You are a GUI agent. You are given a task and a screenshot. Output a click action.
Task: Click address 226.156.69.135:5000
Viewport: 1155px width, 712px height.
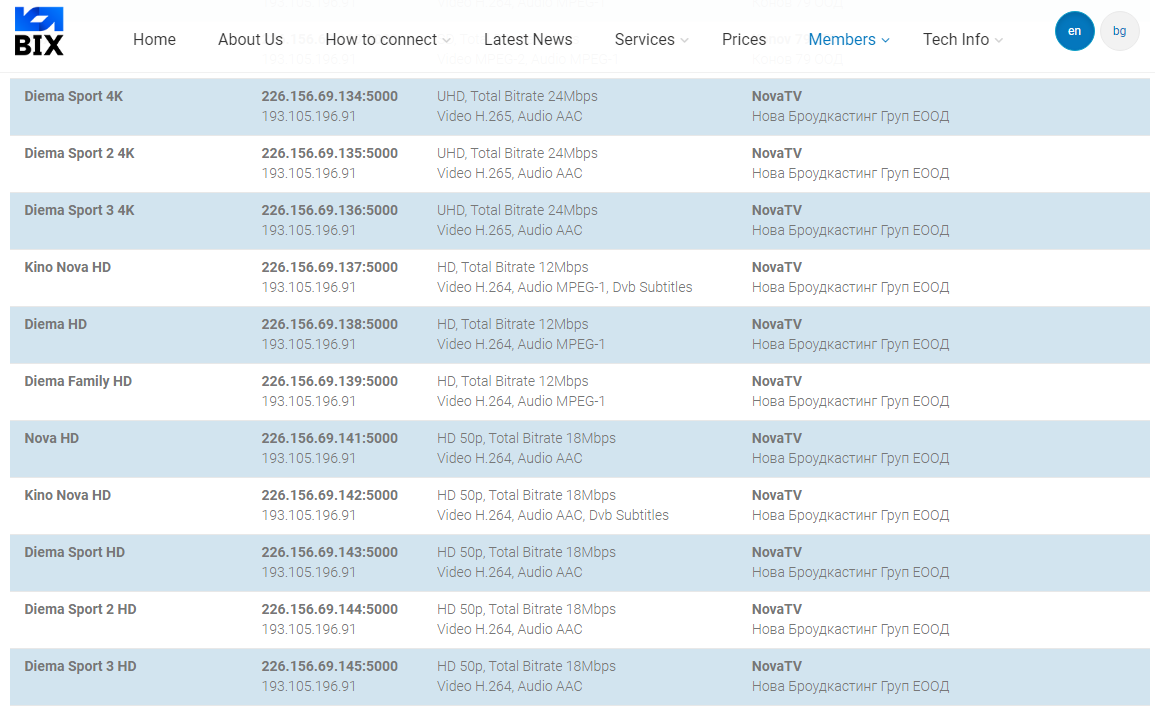coord(329,153)
